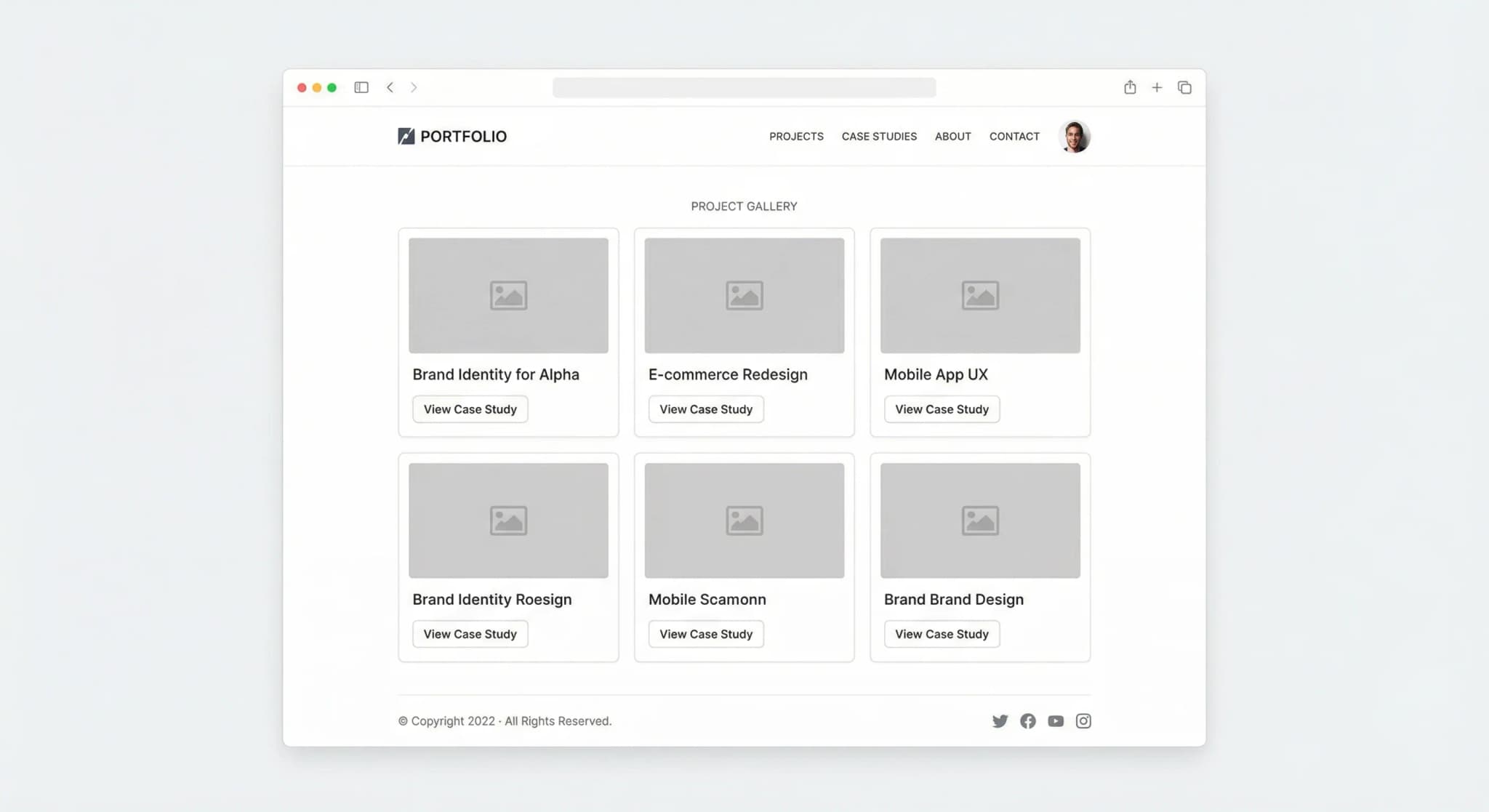This screenshot has height=812, width=1489.
Task: Click the Mobile App UX placeholder thumbnail
Action: [x=980, y=295]
